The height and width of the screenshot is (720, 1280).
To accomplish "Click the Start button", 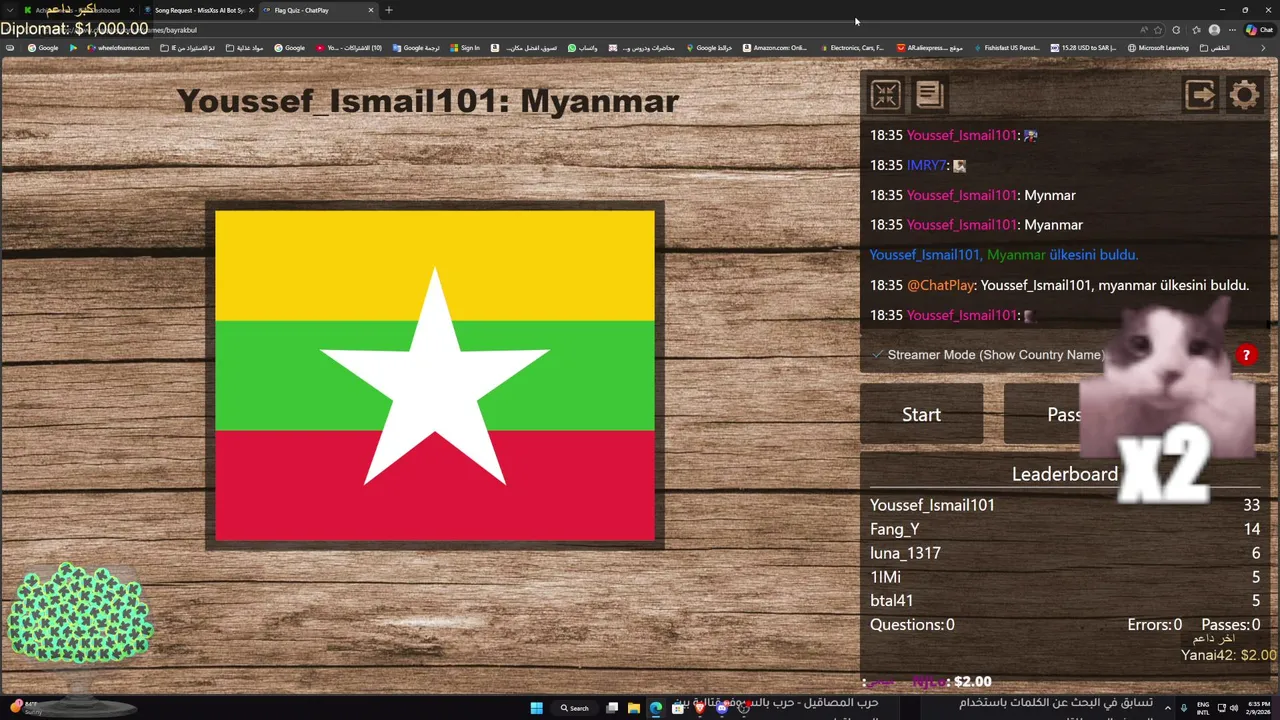I will click(921, 414).
